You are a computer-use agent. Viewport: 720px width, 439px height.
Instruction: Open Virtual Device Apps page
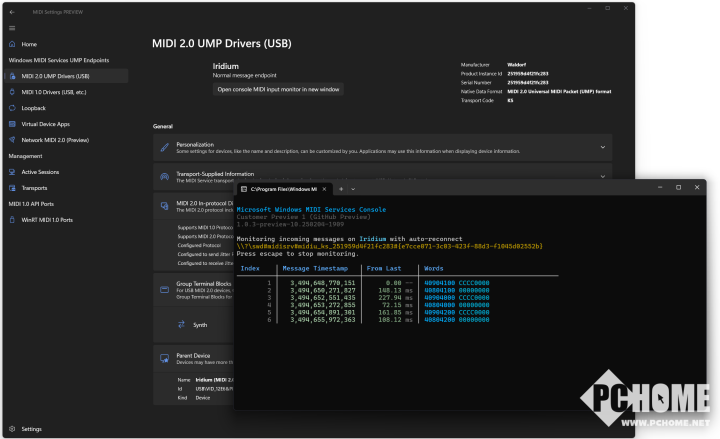pyautogui.click(x=45, y=124)
